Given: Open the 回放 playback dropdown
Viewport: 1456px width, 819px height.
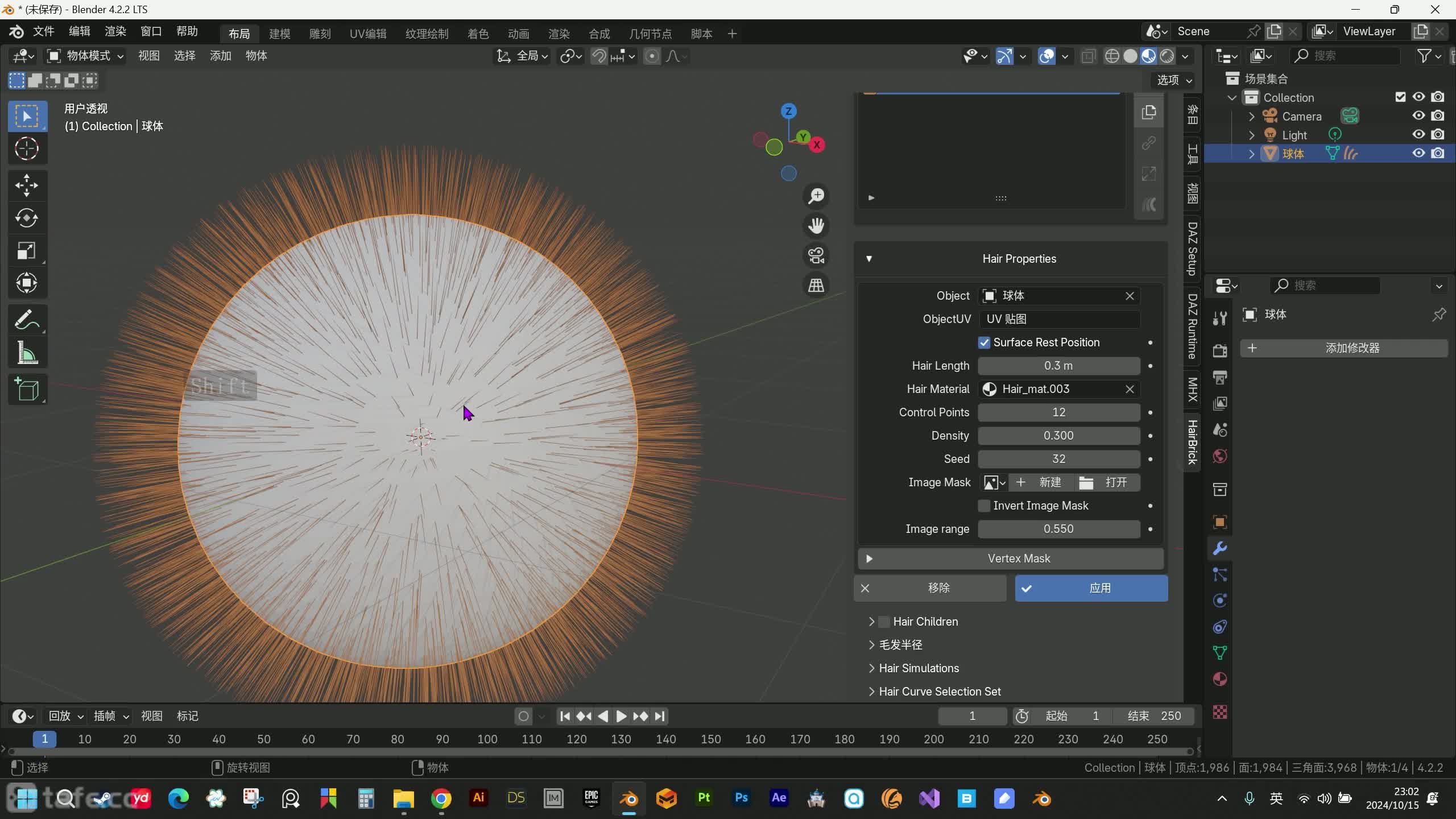Looking at the screenshot, I should click(66, 716).
